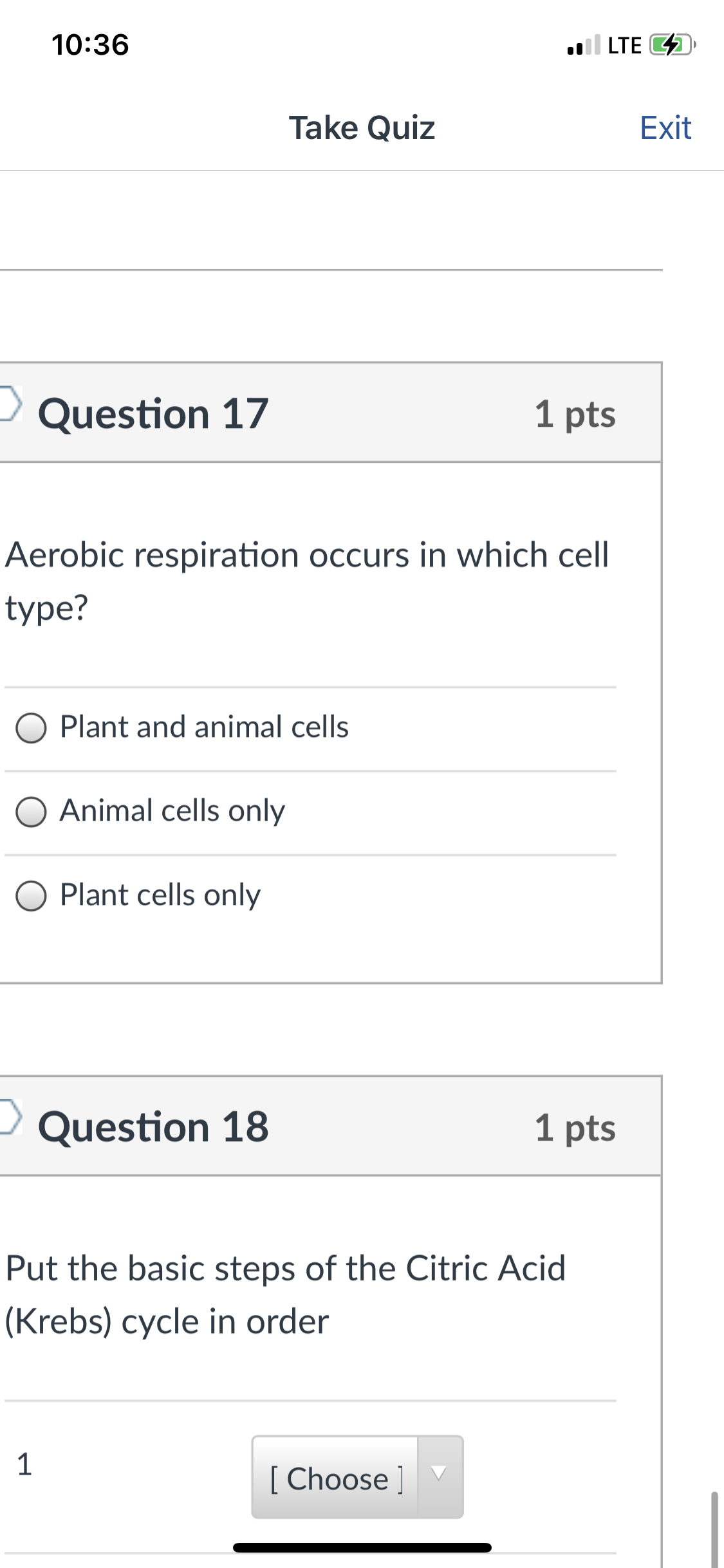Tap the cellular signal bars icon
Image resolution: width=724 pixels, height=1568 pixels.
click(584, 45)
